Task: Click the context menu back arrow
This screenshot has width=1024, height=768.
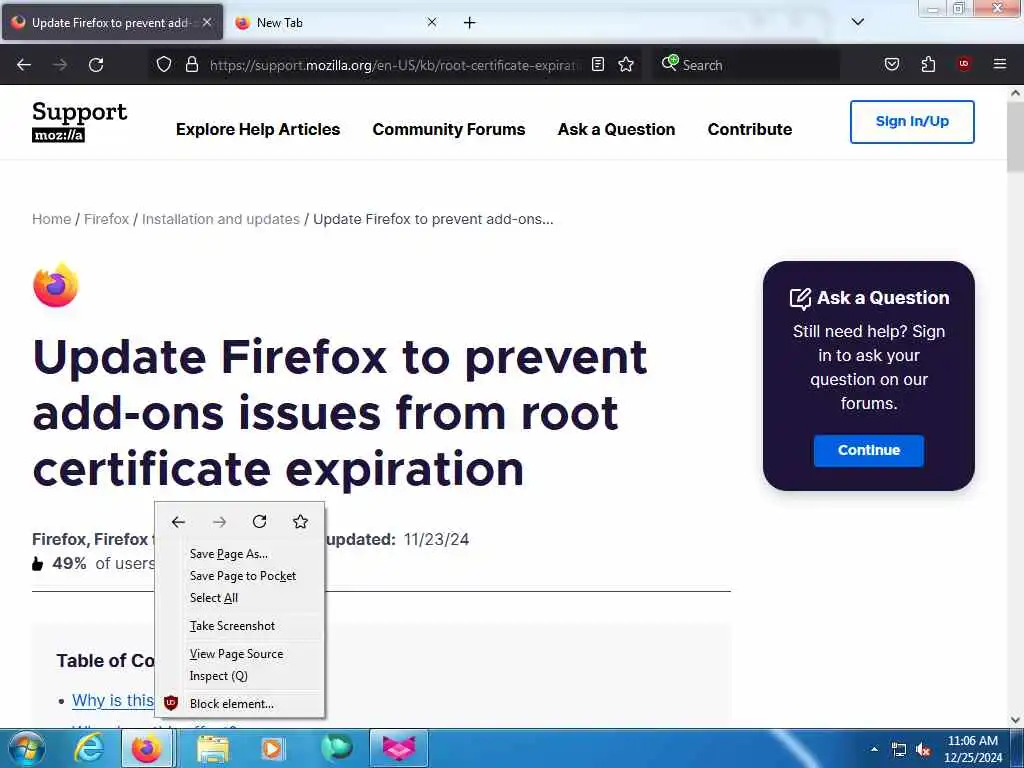Action: click(x=178, y=522)
